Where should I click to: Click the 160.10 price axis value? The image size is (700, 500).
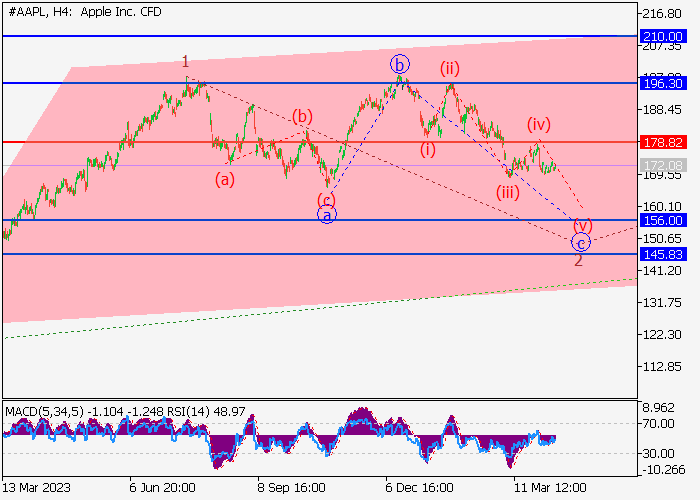(x=662, y=206)
